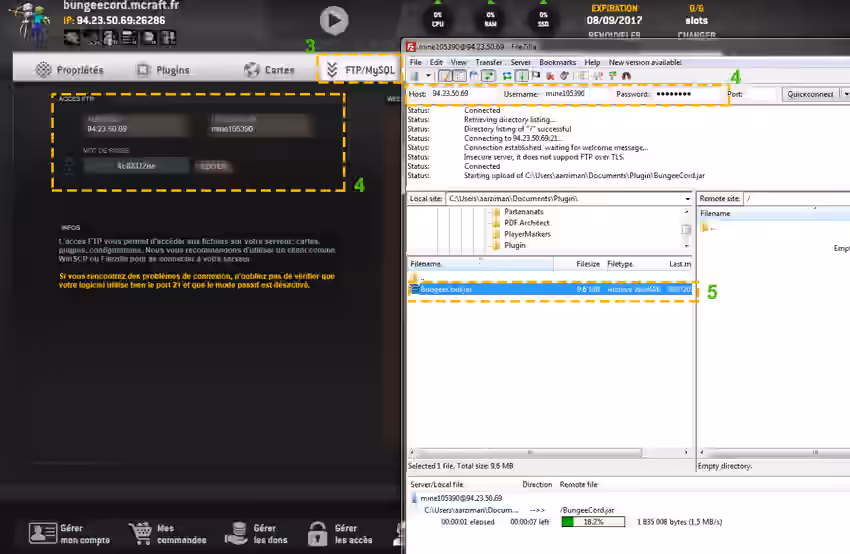This screenshot has height=554, width=850.
Task: Open the Help menu
Action: pyautogui.click(x=592, y=62)
